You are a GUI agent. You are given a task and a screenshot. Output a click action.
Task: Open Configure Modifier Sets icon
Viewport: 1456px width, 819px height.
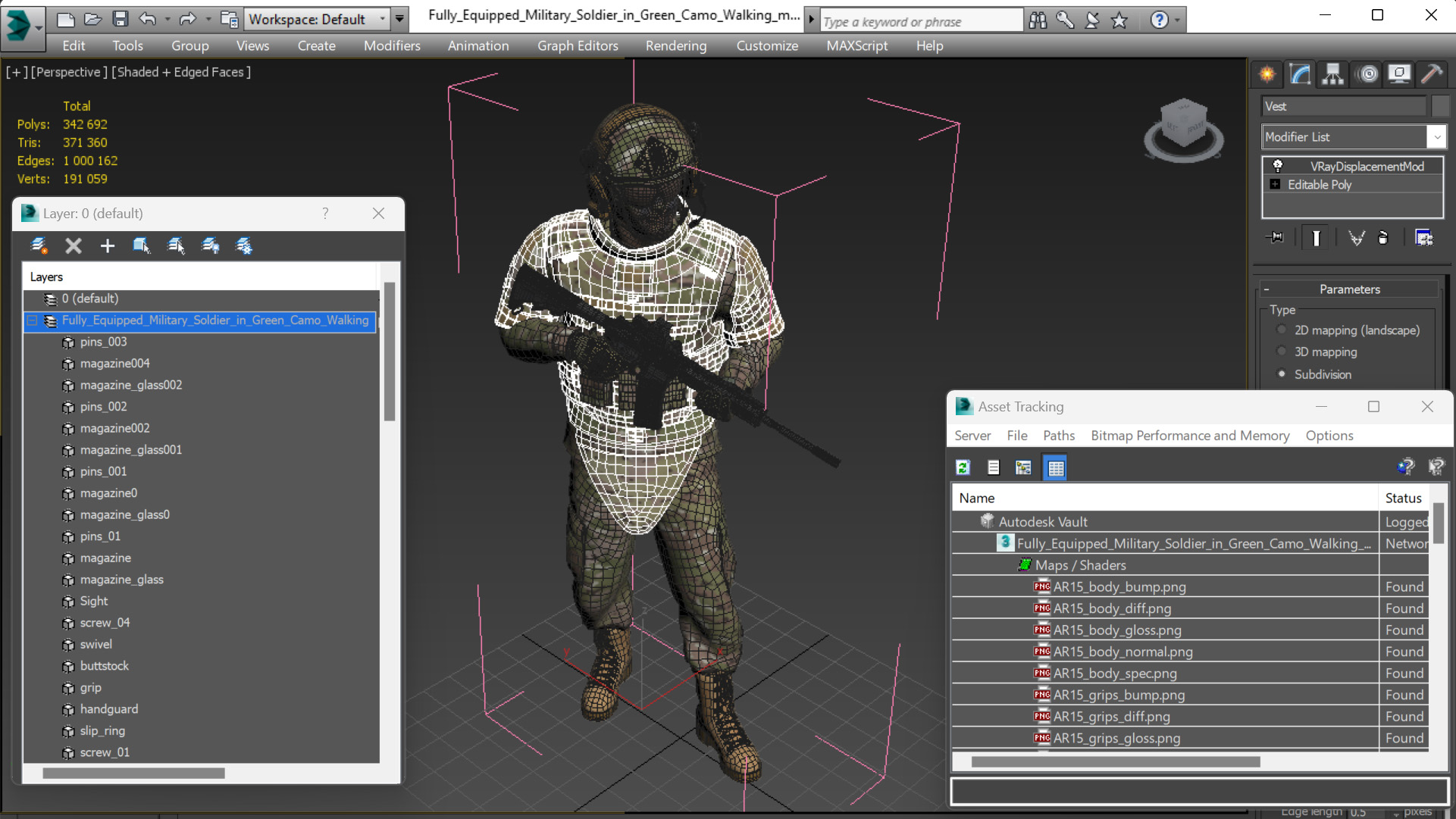tap(1424, 238)
